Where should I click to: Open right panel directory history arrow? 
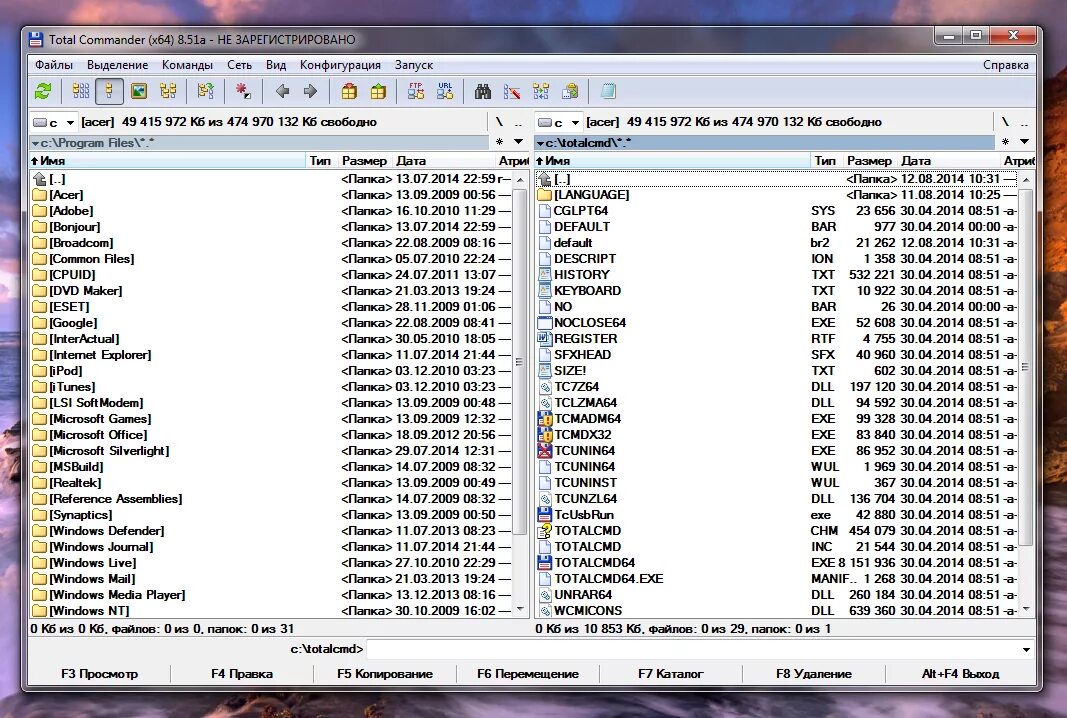click(1024, 142)
